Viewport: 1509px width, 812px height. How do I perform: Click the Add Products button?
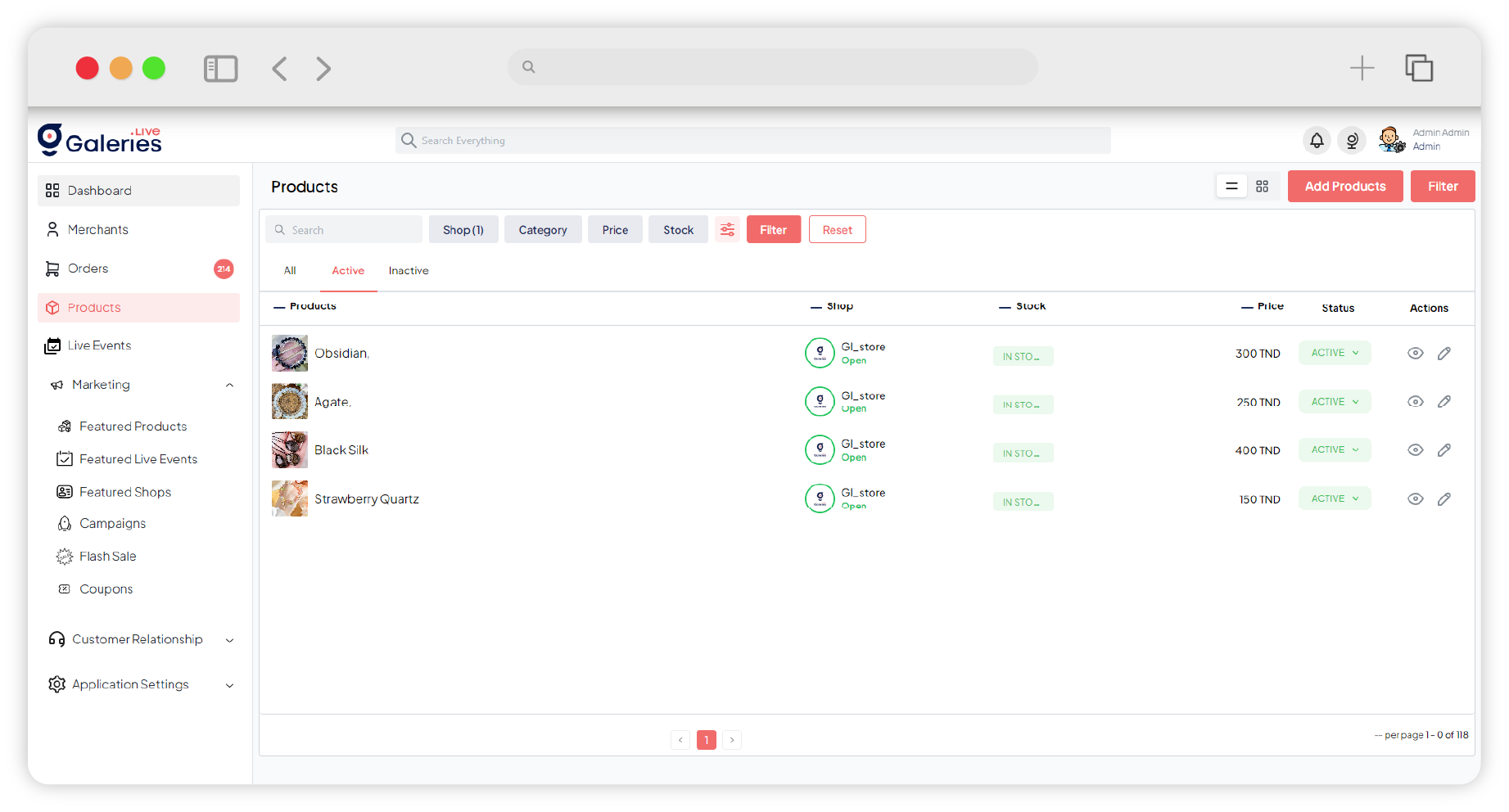(1344, 187)
